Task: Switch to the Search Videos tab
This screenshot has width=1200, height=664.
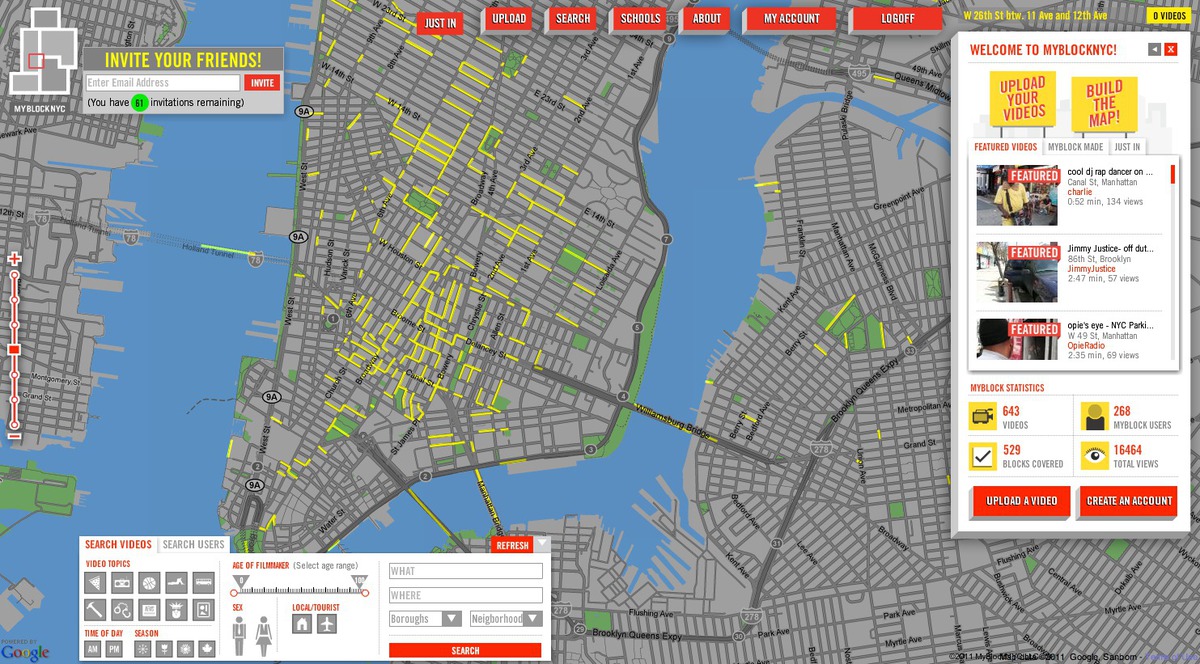Action: coord(118,544)
